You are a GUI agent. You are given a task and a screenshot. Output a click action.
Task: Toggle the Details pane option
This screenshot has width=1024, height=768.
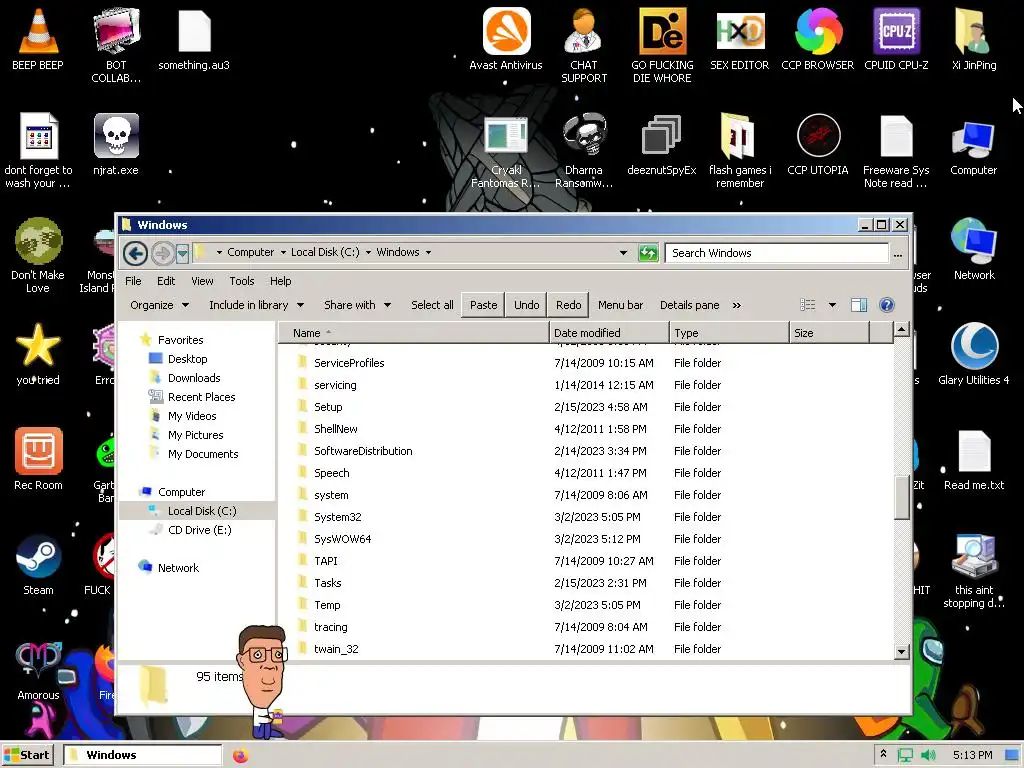(690, 305)
